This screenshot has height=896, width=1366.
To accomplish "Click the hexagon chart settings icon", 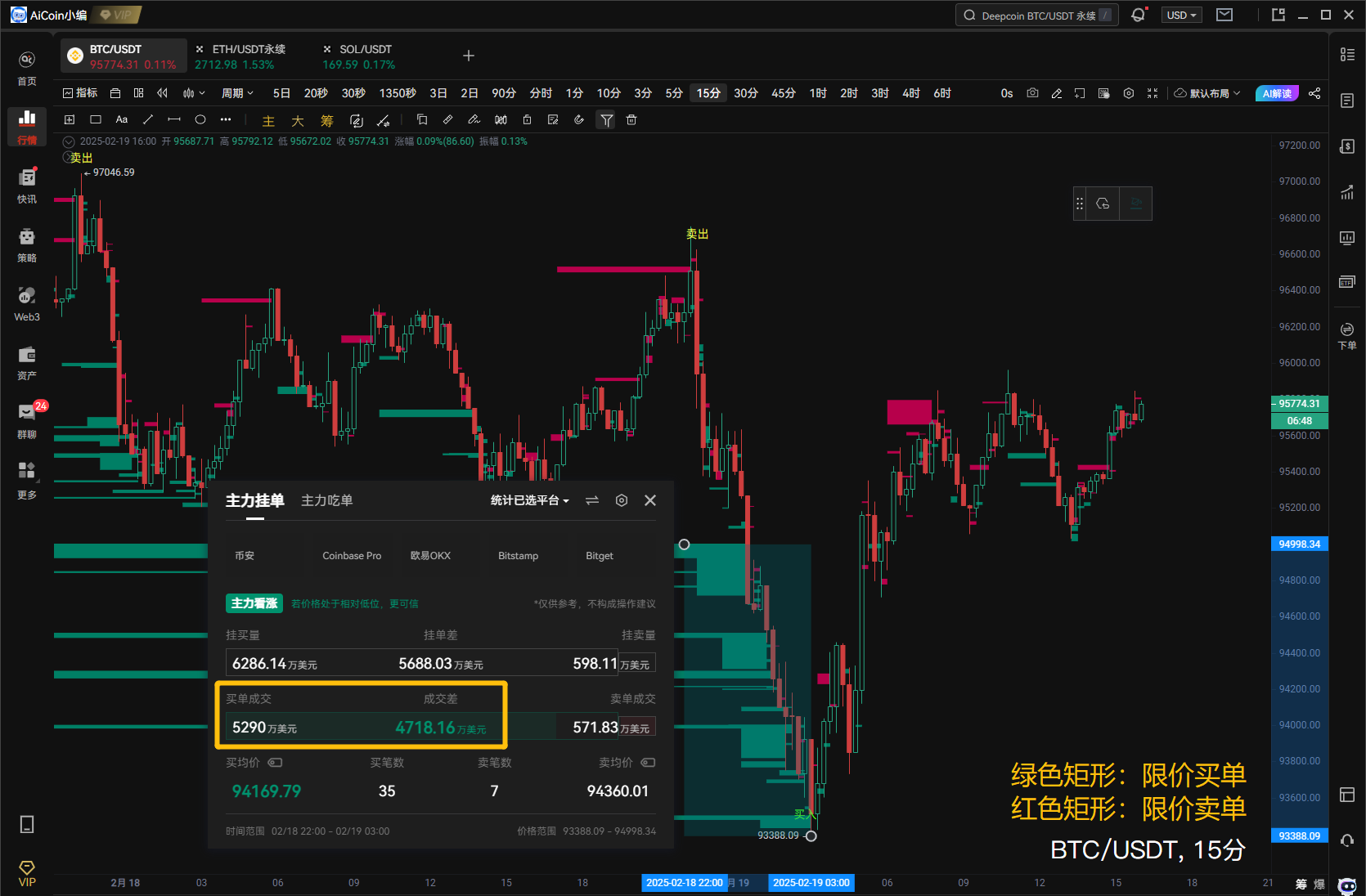I will click(1129, 93).
